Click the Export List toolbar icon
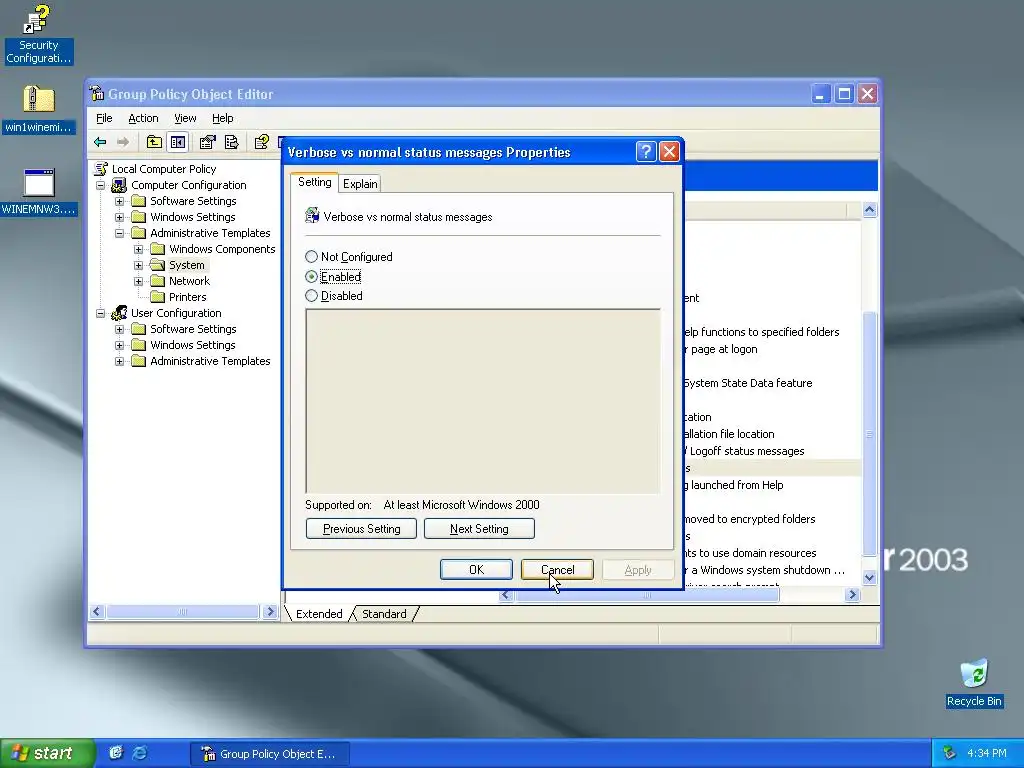The height and width of the screenshot is (768, 1024). click(231, 142)
